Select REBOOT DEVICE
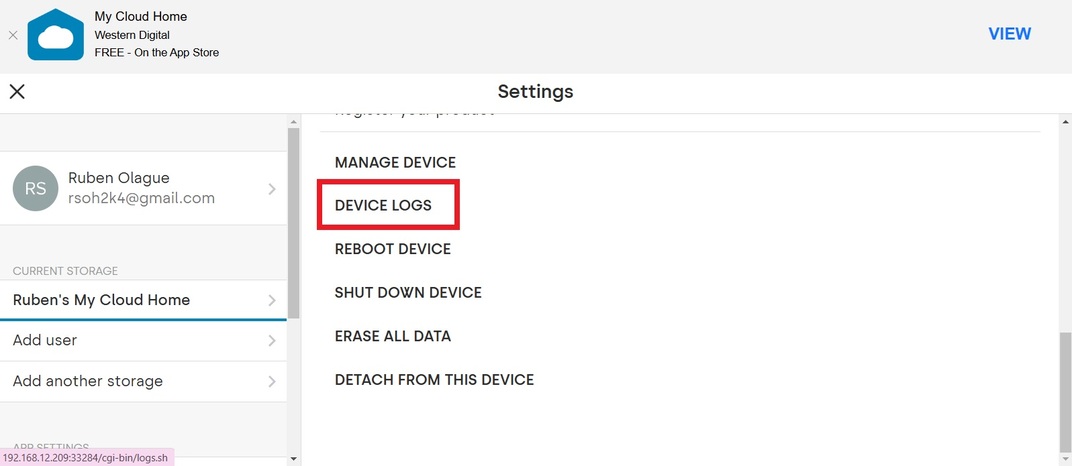Screen dimensions: 1072x466 (x=392, y=249)
